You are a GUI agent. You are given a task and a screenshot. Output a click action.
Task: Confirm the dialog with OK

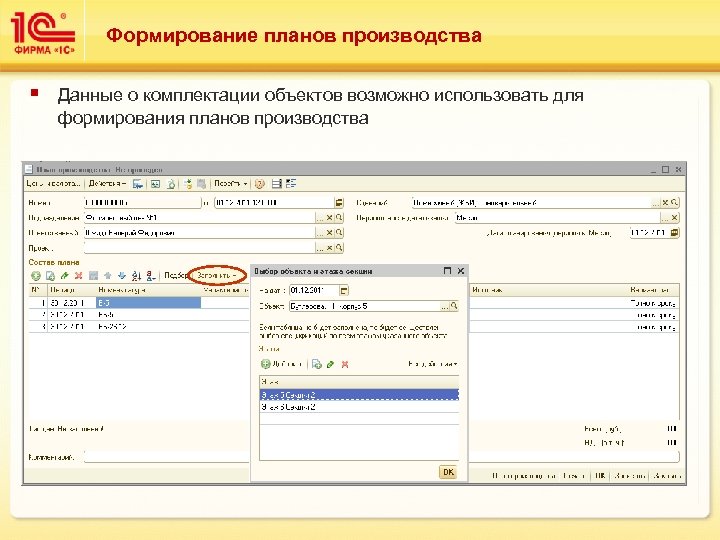point(448,472)
